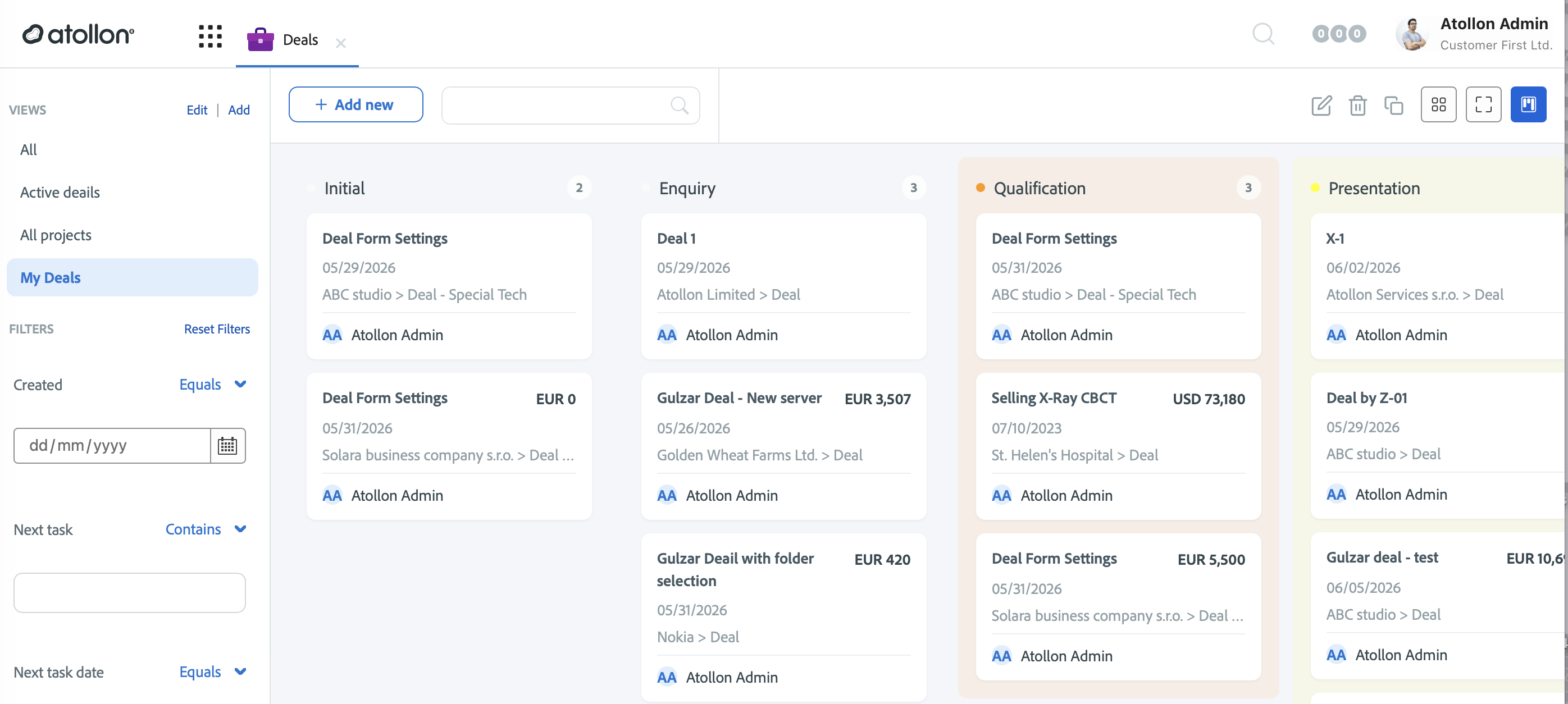1568x704 pixels.
Task: Open the notification counters 000 badge
Action: pyautogui.click(x=1338, y=34)
